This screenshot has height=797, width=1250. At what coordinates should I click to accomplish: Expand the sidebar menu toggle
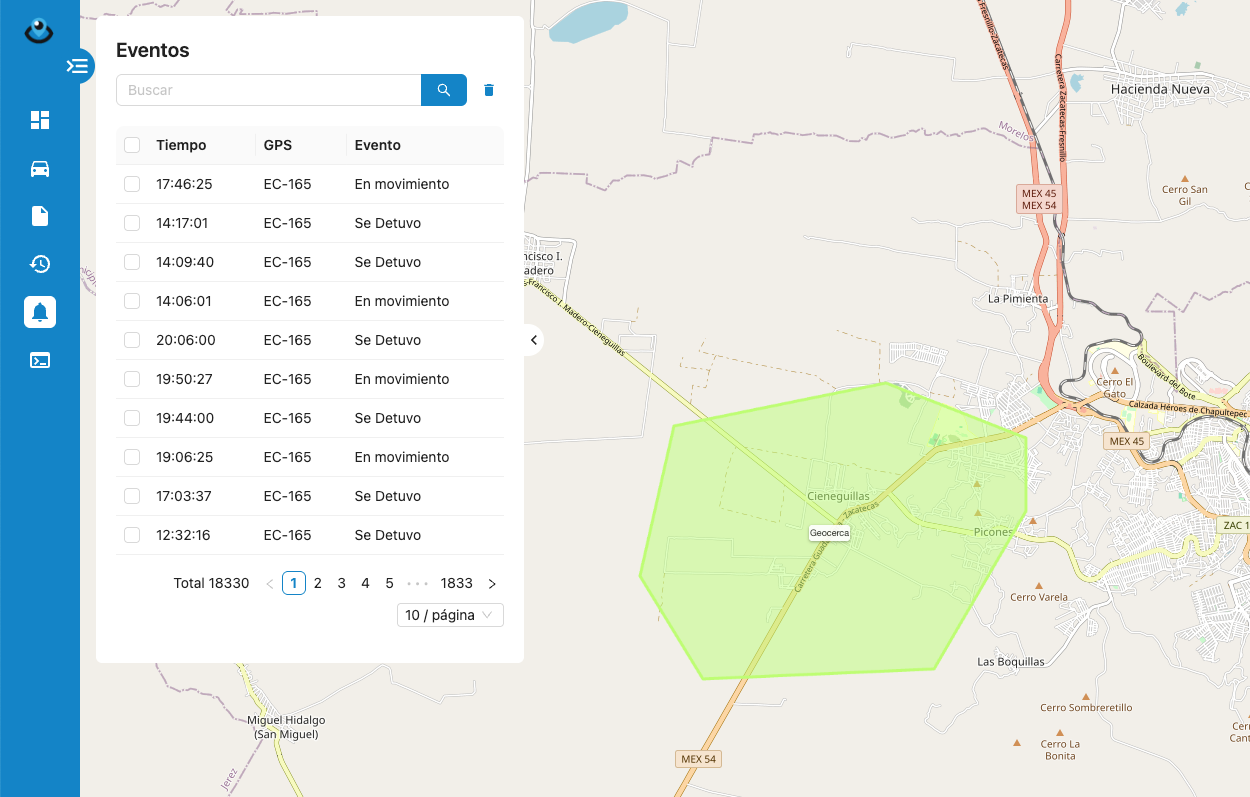coord(78,66)
